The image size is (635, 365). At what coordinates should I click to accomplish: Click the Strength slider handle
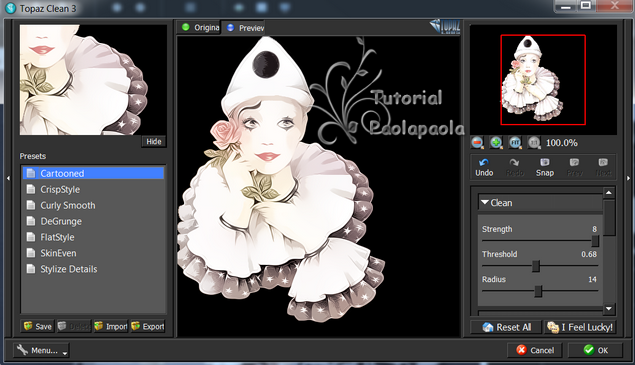point(595,241)
